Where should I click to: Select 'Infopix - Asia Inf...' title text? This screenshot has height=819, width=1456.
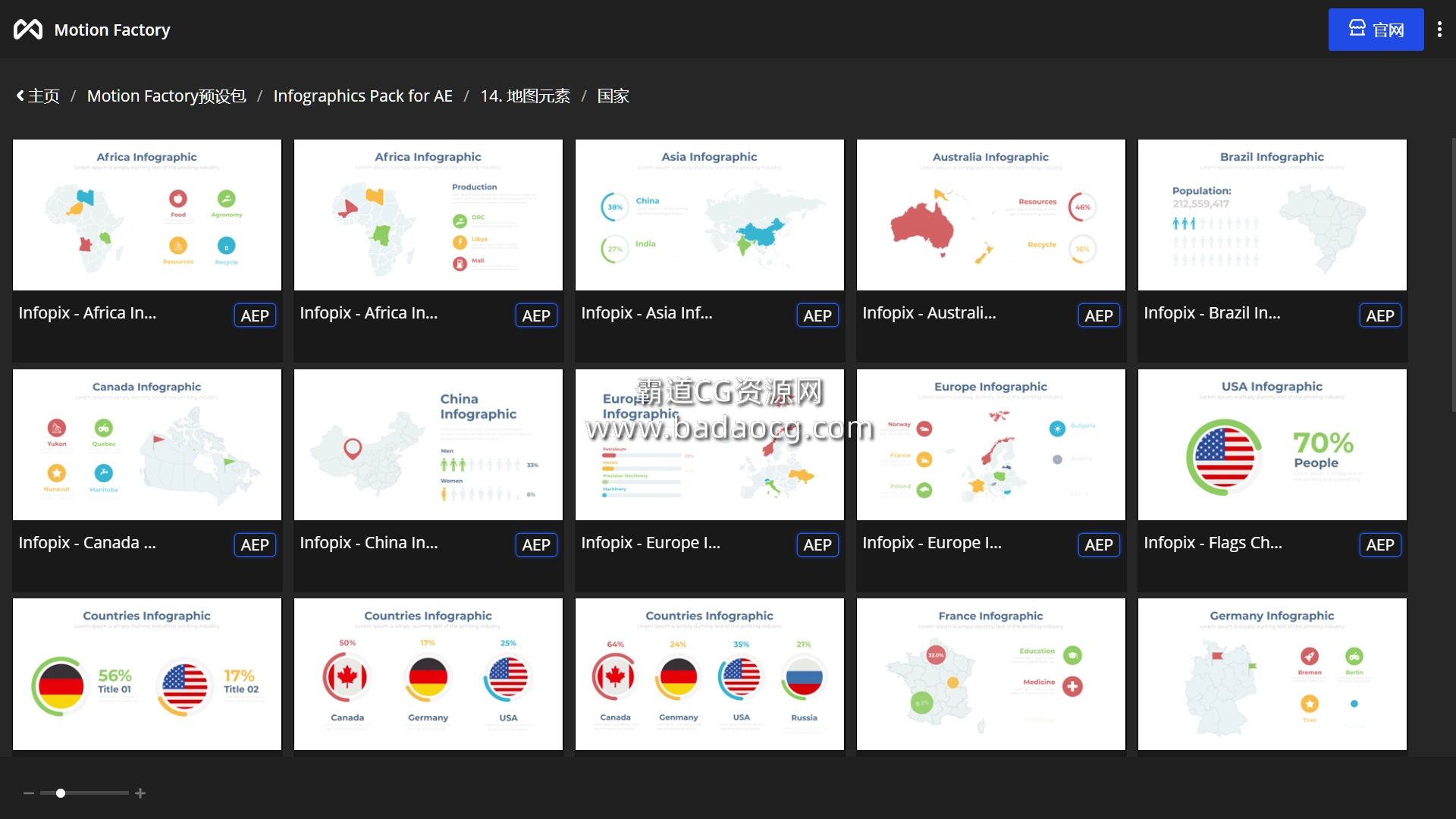click(647, 313)
